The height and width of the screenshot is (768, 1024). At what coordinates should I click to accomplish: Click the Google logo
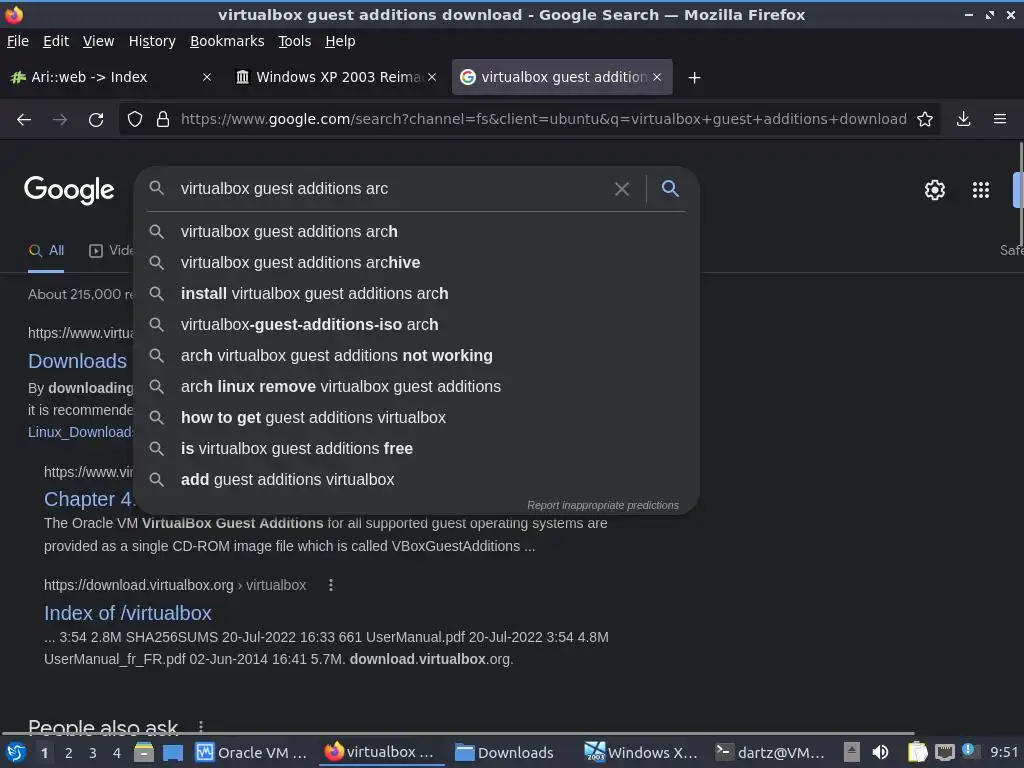69,190
